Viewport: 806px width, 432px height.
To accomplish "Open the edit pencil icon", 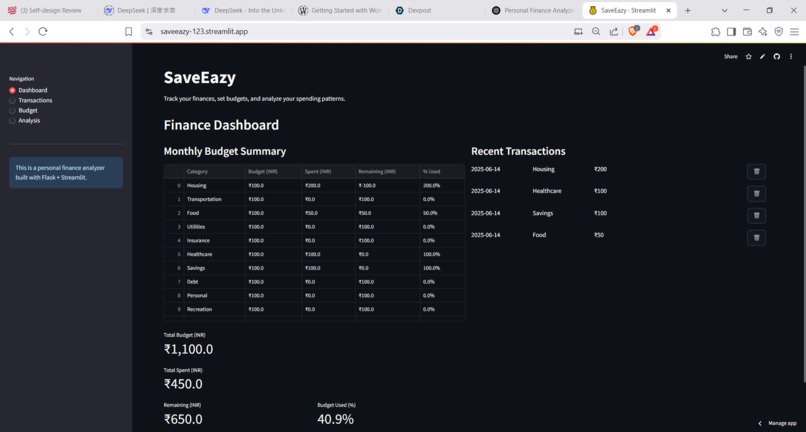I will (763, 57).
